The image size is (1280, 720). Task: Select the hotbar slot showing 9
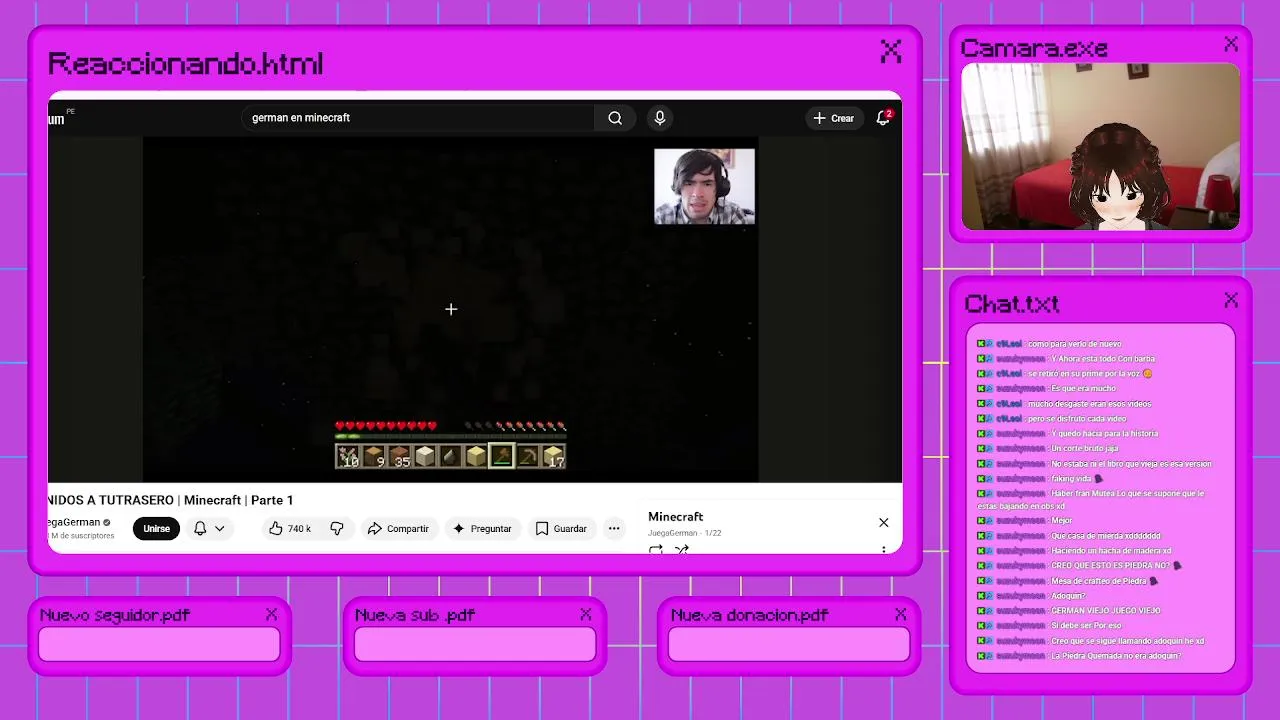coord(374,457)
